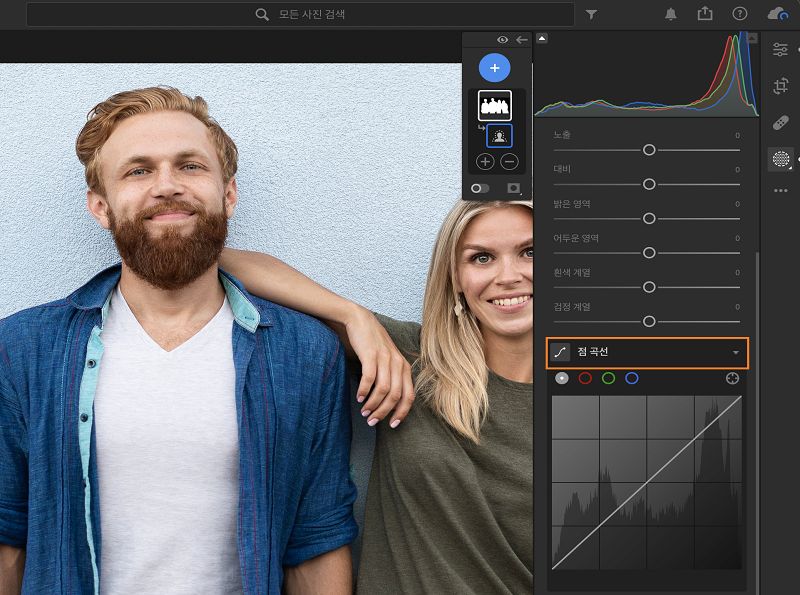Image resolution: width=800 pixels, height=595 pixels.
Task: Open the cloud sync status icon
Action: tap(777, 14)
